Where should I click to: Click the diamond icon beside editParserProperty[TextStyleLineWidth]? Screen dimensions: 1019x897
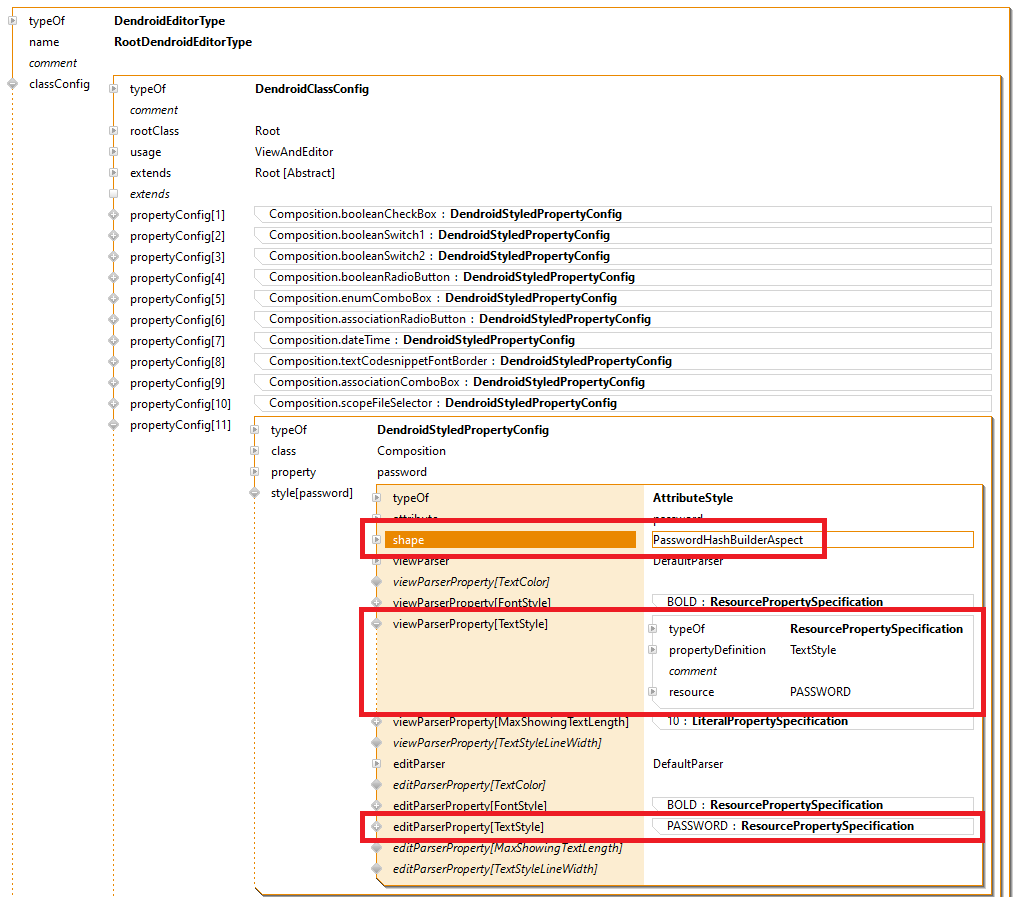click(x=377, y=869)
